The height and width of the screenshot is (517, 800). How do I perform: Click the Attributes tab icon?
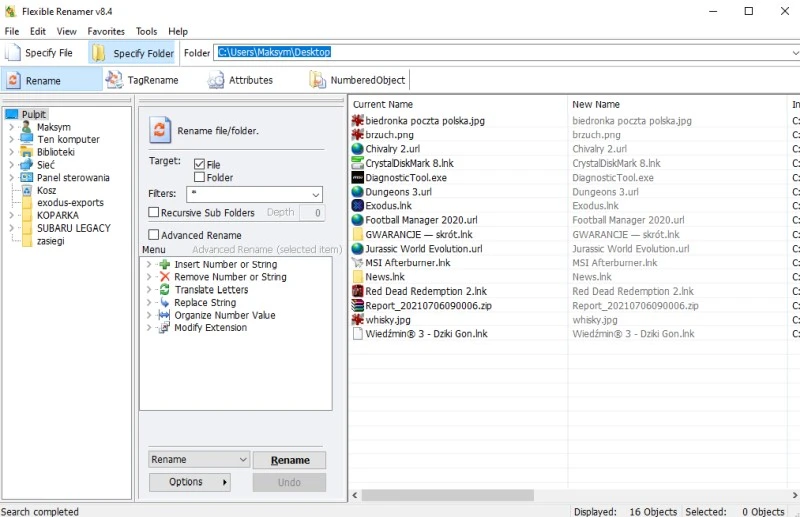click(x=216, y=80)
